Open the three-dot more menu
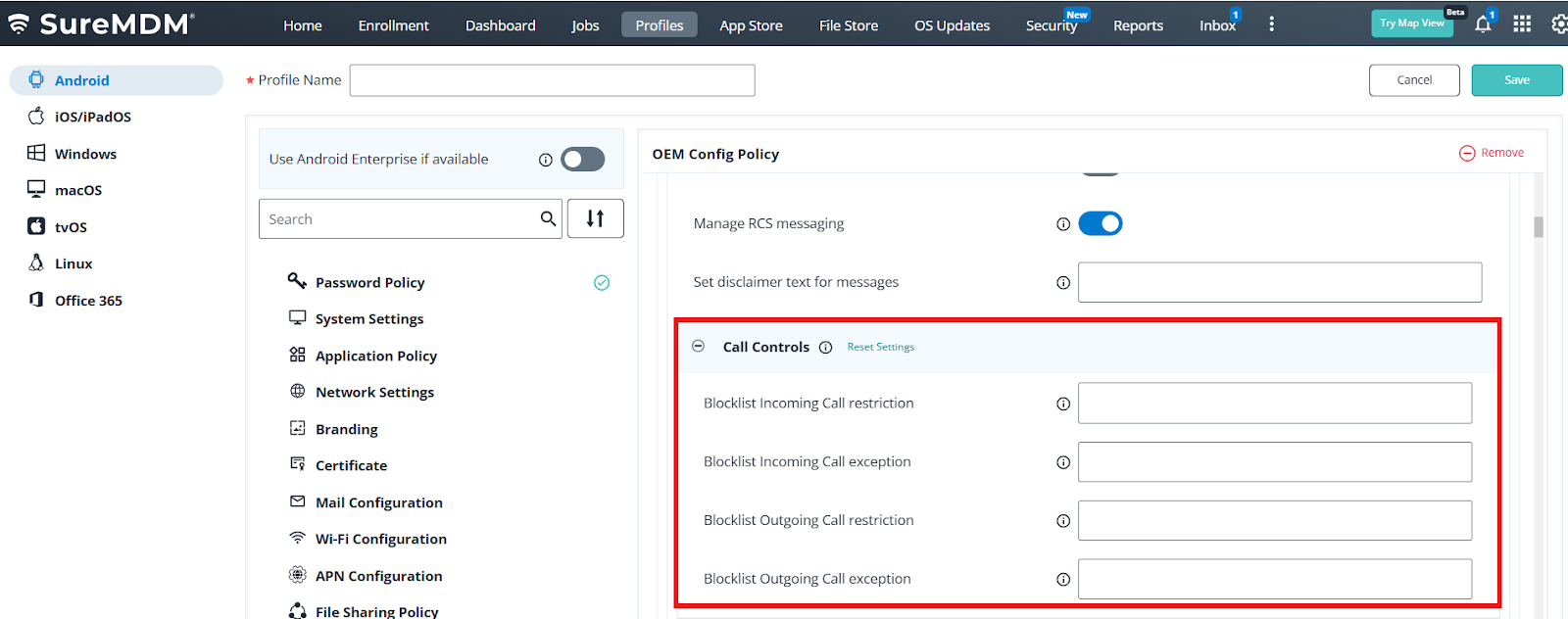This screenshot has height=619, width=1568. coord(1271,24)
